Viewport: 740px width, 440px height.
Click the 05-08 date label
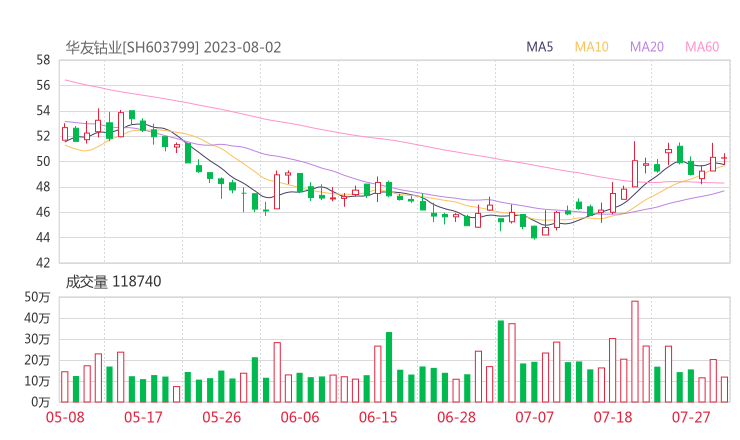click(65, 417)
